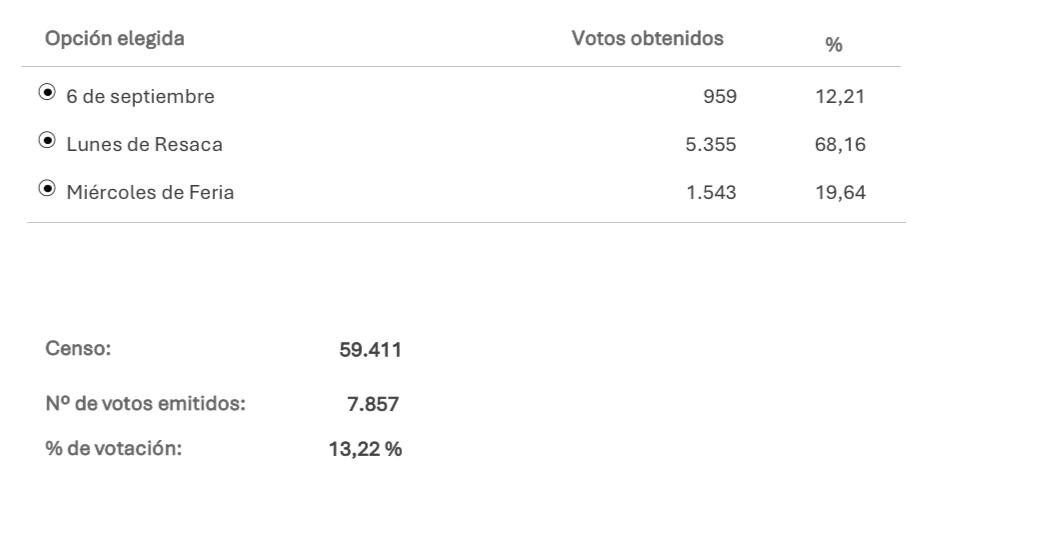Image resolution: width=1057 pixels, height=536 pixels.
Task: Click the 68,16 percentage value
Action: tap(840, 144)
